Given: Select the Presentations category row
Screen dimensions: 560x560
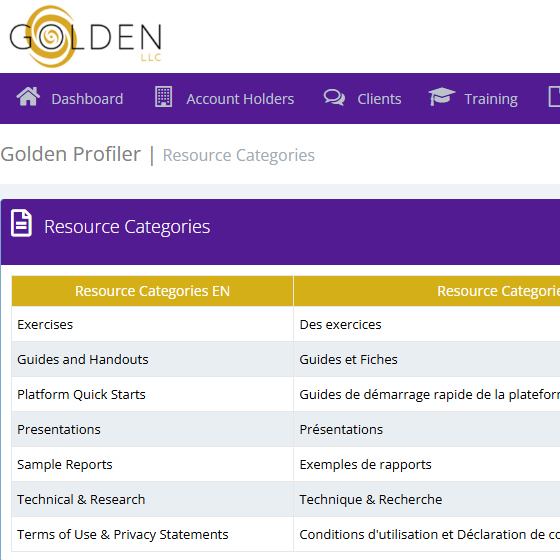Looking at the screenshot, I should tap(286, 429).
